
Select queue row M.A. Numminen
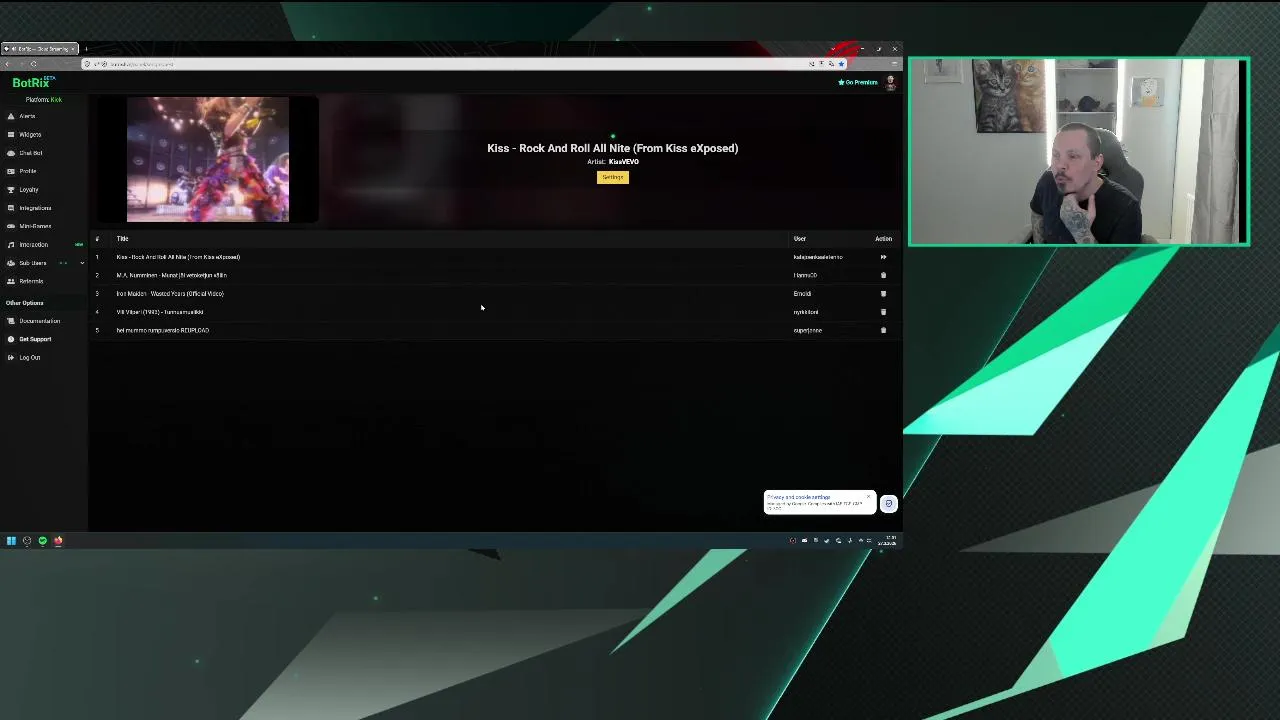tap(495, 275)
